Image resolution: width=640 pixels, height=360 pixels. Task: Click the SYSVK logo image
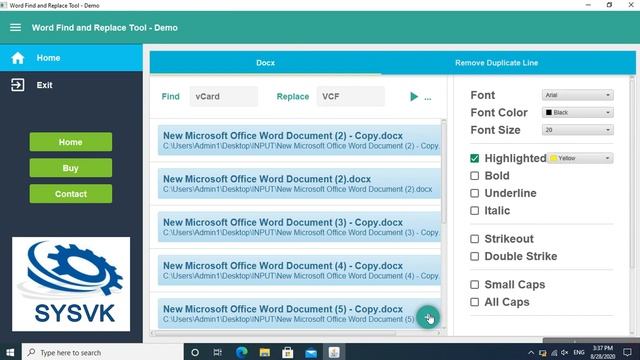click(x=71, y=284)
